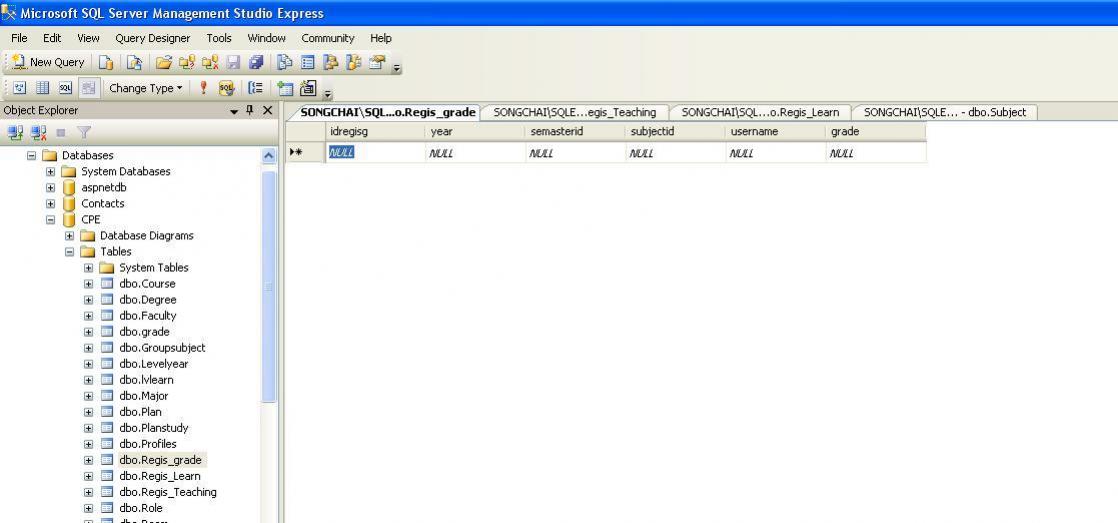Open SQL Server Compact Edition query icon
Screen dimensions: 1118x523
(134, 63)
